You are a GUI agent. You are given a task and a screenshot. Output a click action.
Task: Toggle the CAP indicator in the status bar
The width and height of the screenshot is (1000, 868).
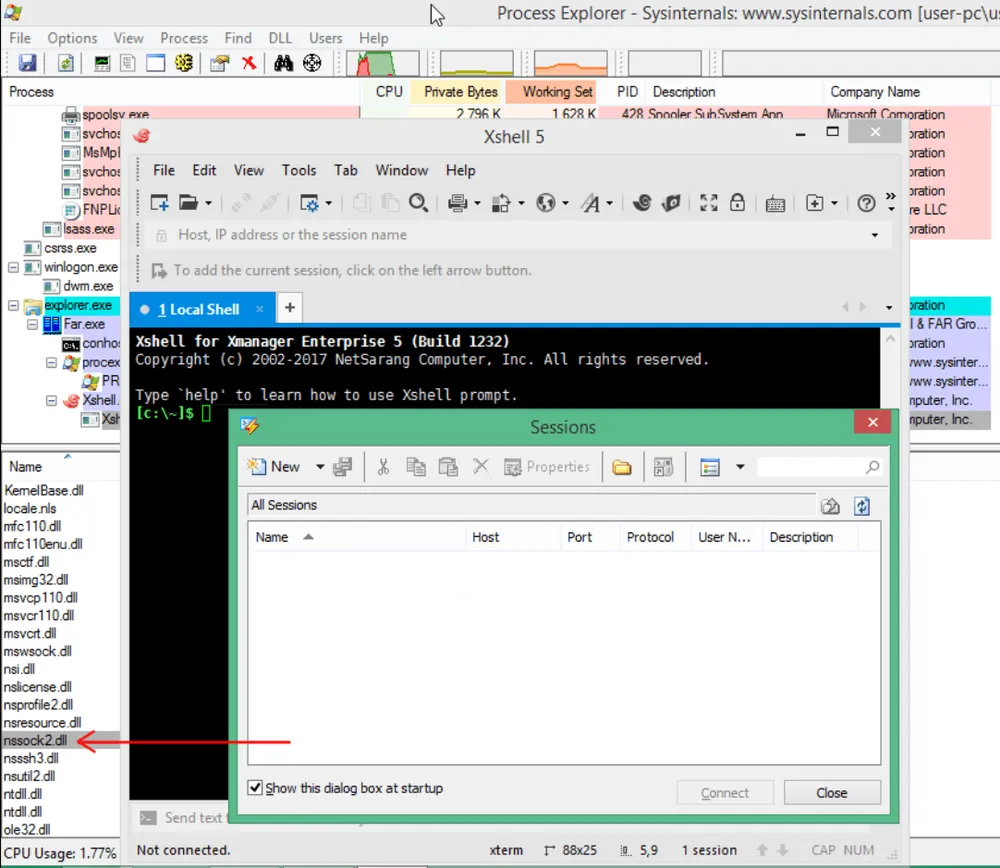click(x=822, y=849)
